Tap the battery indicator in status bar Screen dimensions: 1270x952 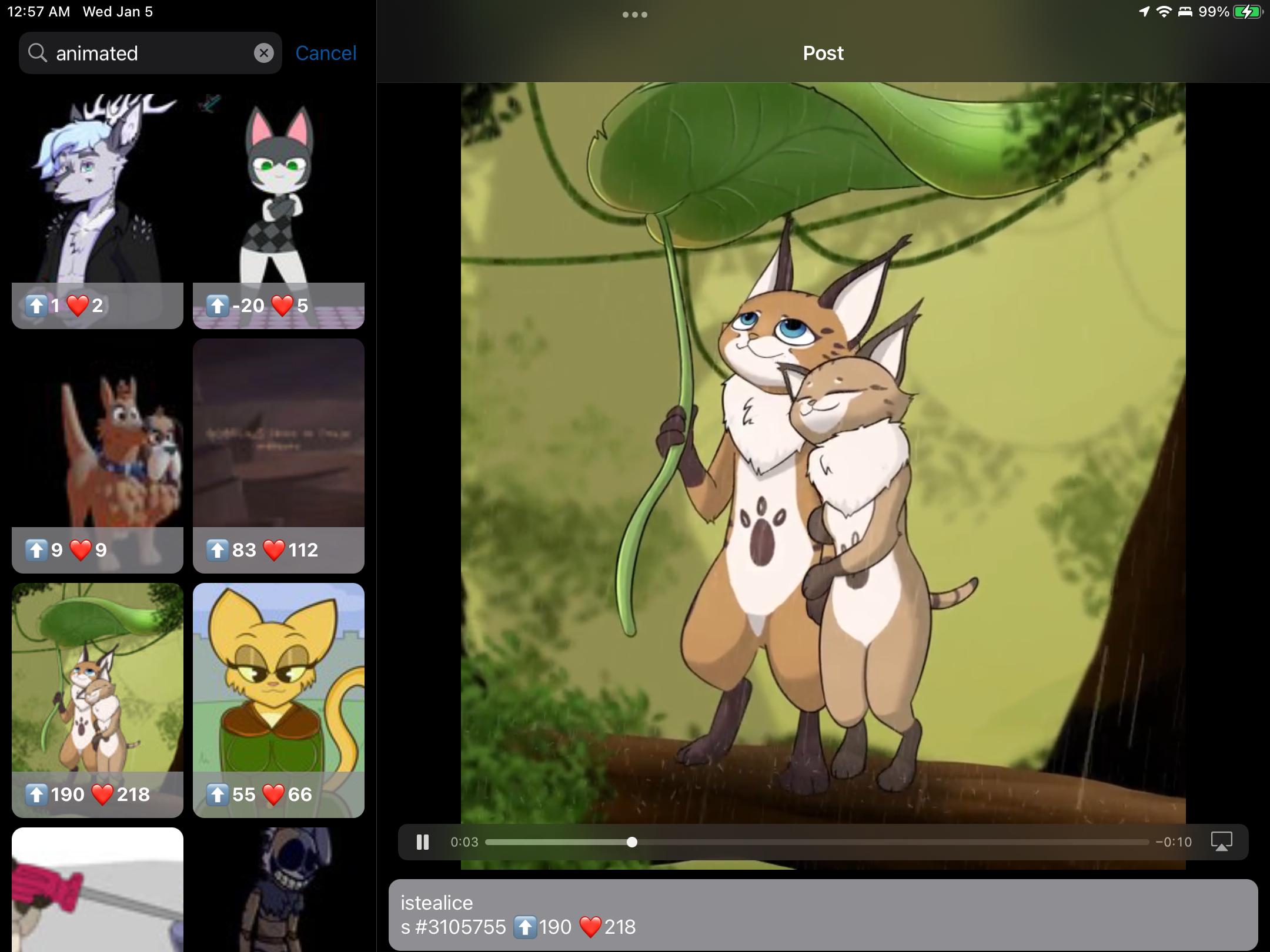click(x=1246, y=12)
